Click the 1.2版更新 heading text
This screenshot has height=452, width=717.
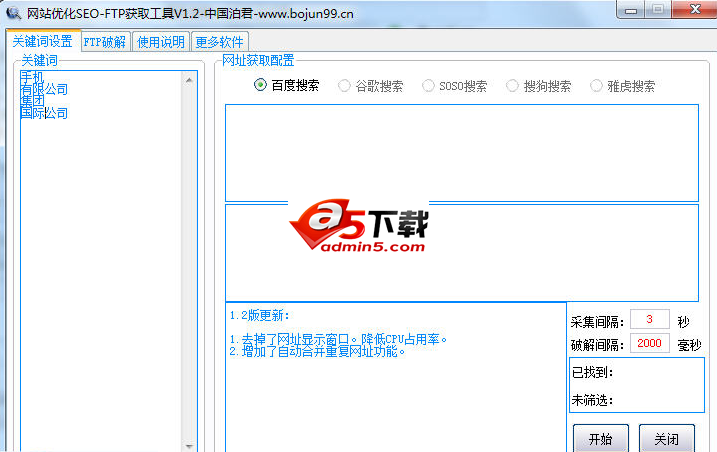(x=259, y=315)
